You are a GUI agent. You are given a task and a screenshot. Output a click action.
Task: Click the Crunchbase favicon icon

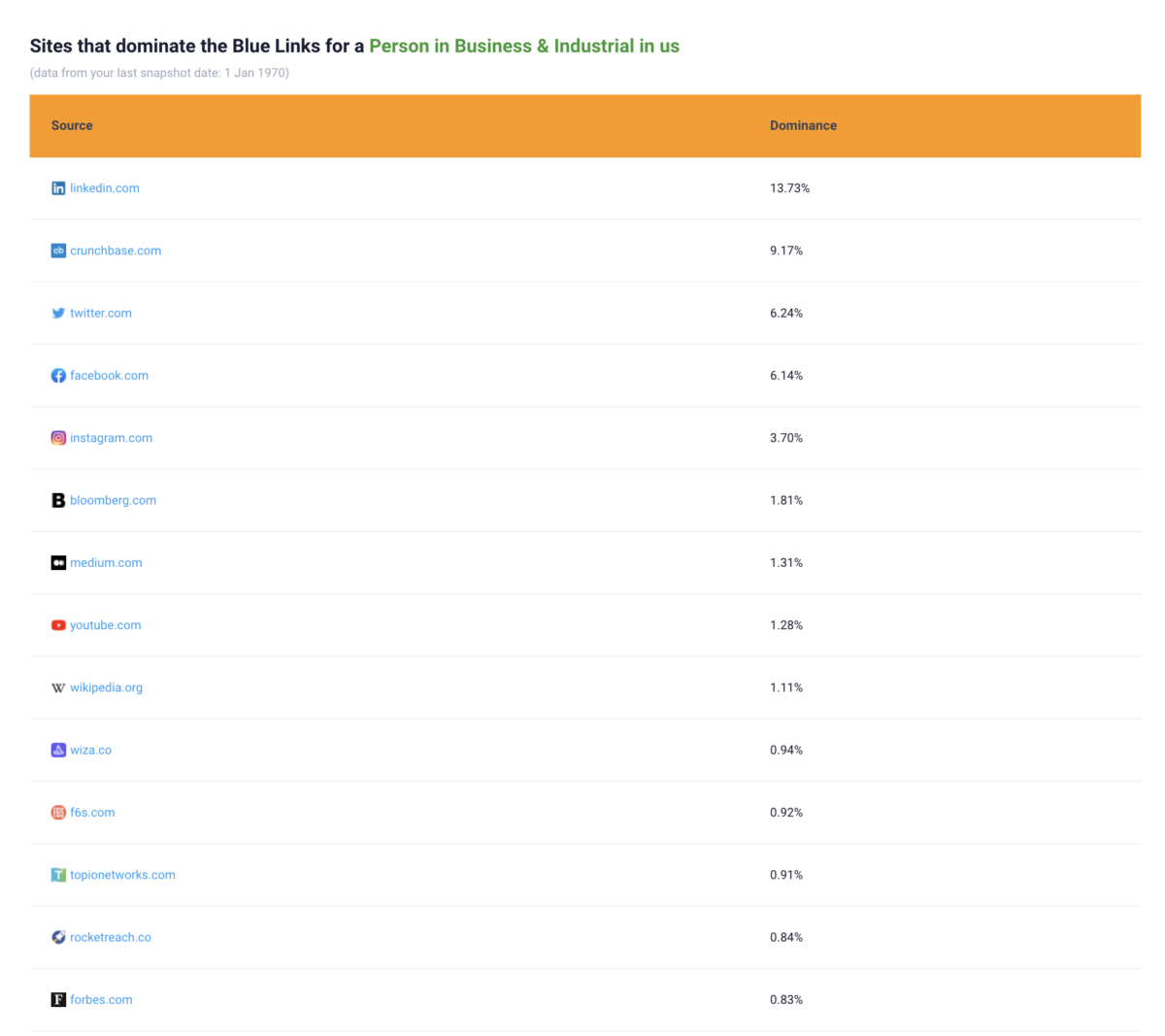coord(58,251)
